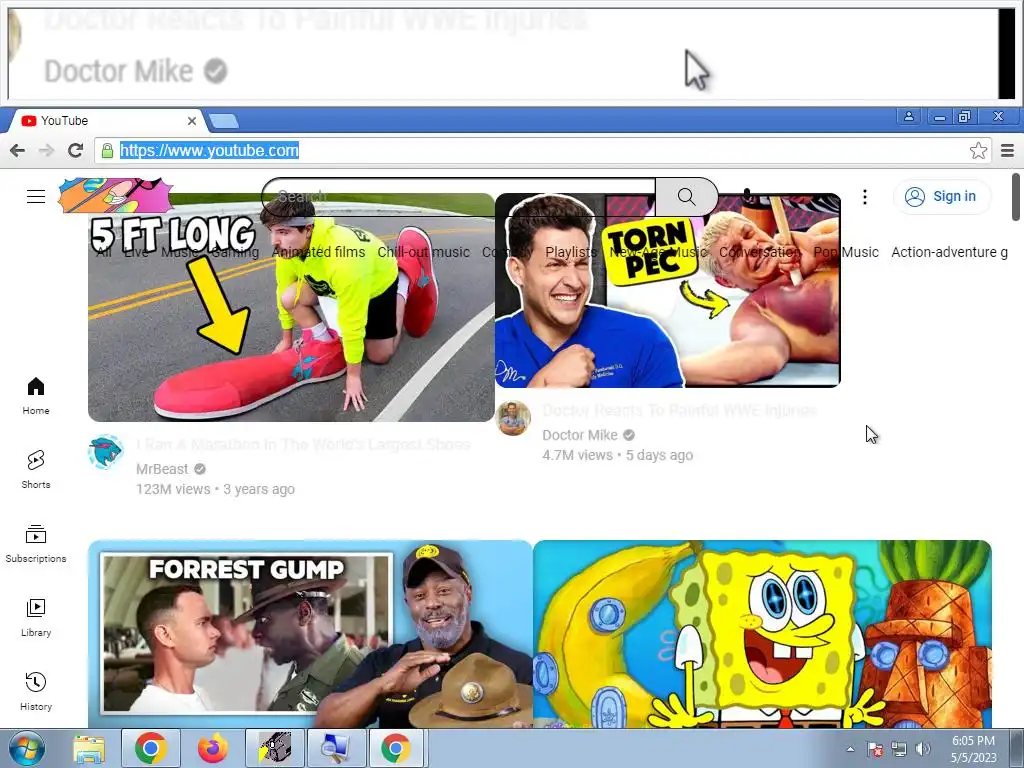Click the address bar URL
The width and height of the screenshot is (1024, 768).
coord(209,151)
